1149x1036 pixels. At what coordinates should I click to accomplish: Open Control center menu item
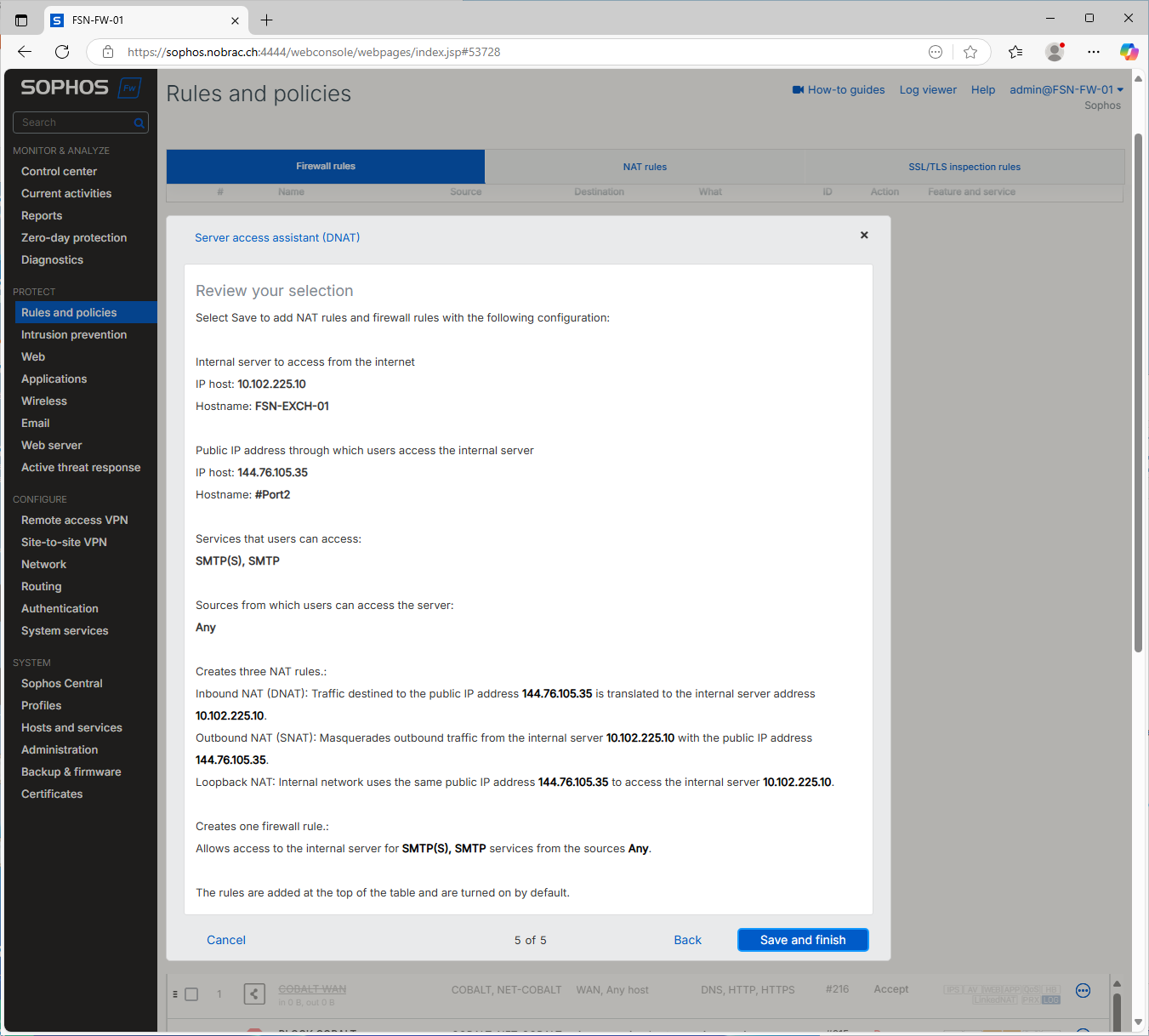pos(59,171)
